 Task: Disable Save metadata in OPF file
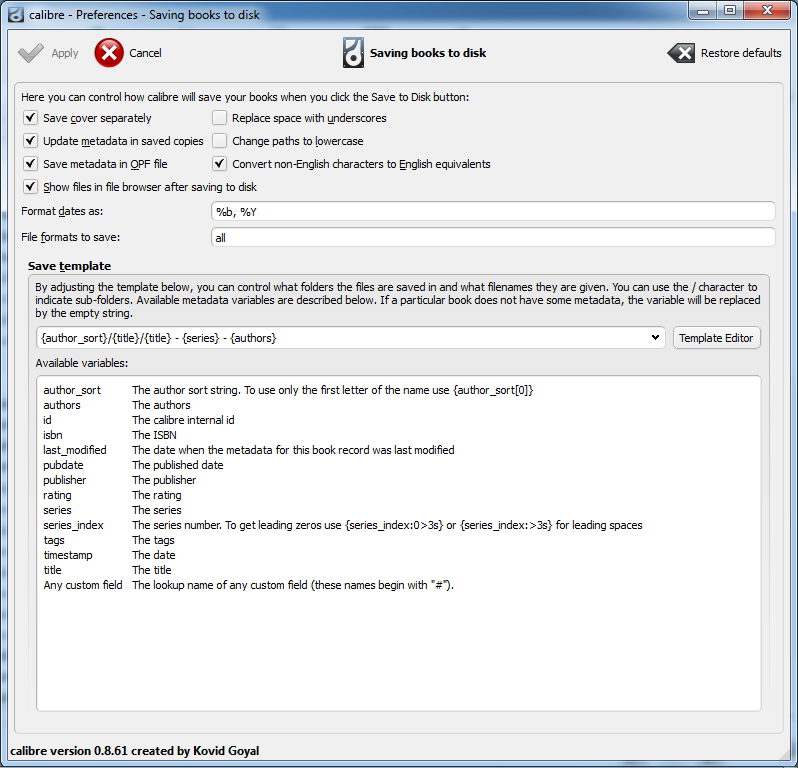[31, 164]
